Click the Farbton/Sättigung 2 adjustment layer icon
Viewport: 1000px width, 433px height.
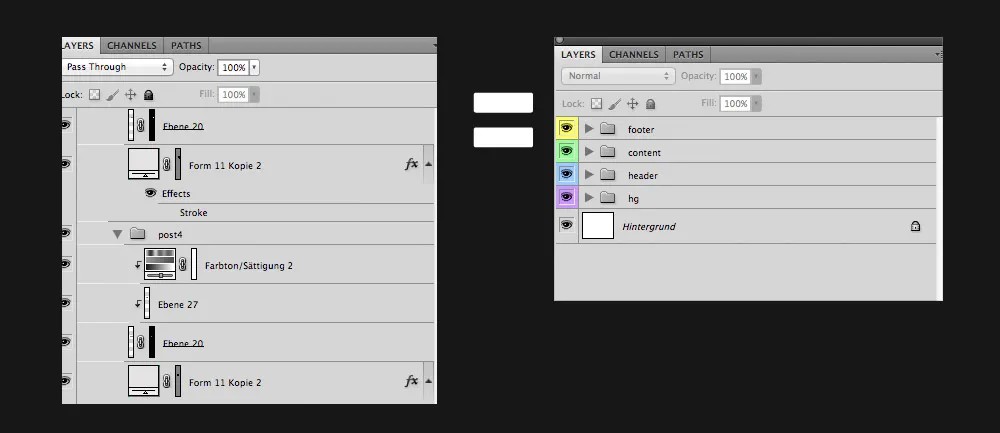160,265
